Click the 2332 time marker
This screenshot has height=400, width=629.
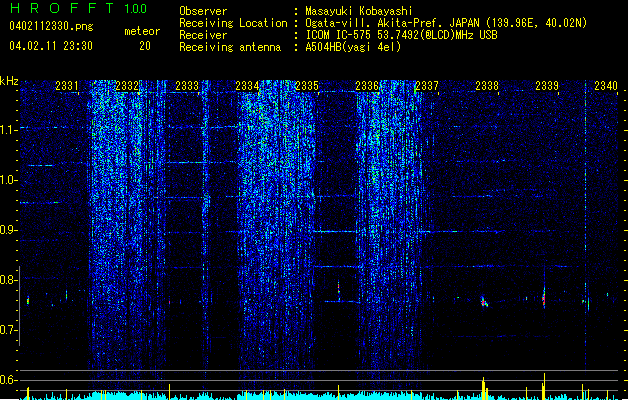coord(127,86)
